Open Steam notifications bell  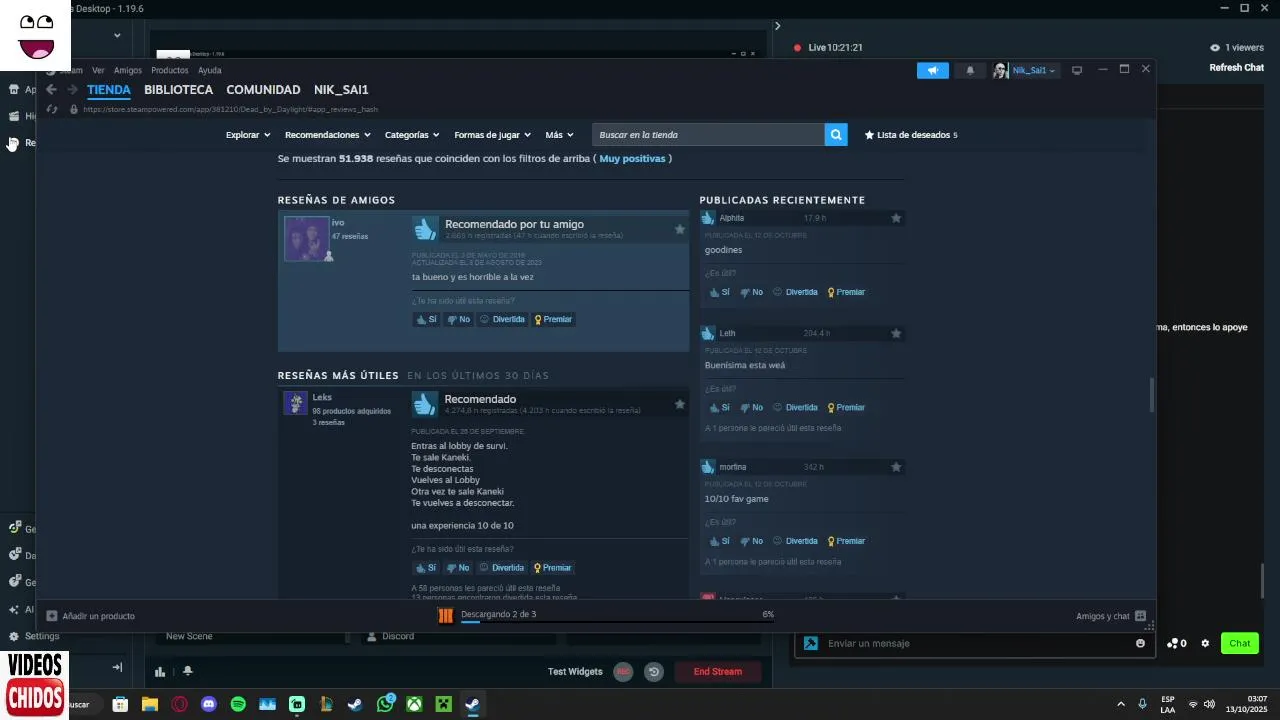[969, 70]
